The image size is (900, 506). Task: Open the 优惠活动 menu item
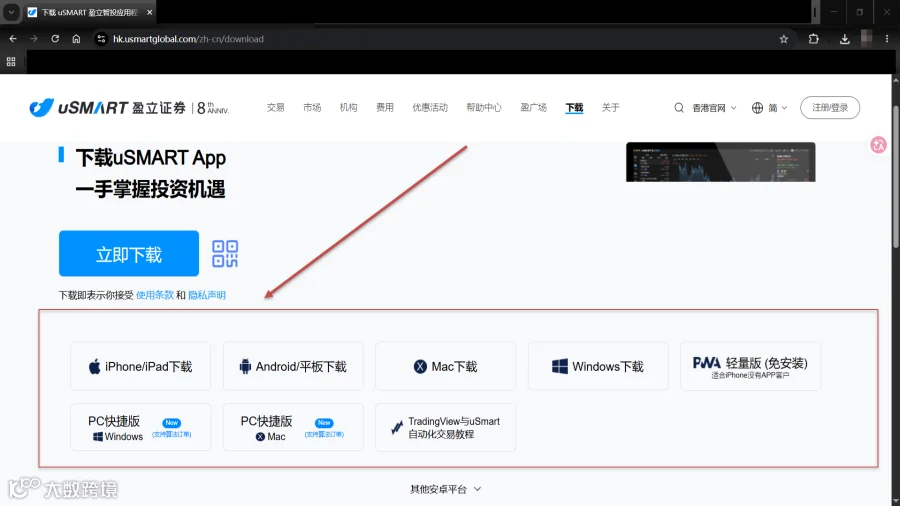[430, 107]
